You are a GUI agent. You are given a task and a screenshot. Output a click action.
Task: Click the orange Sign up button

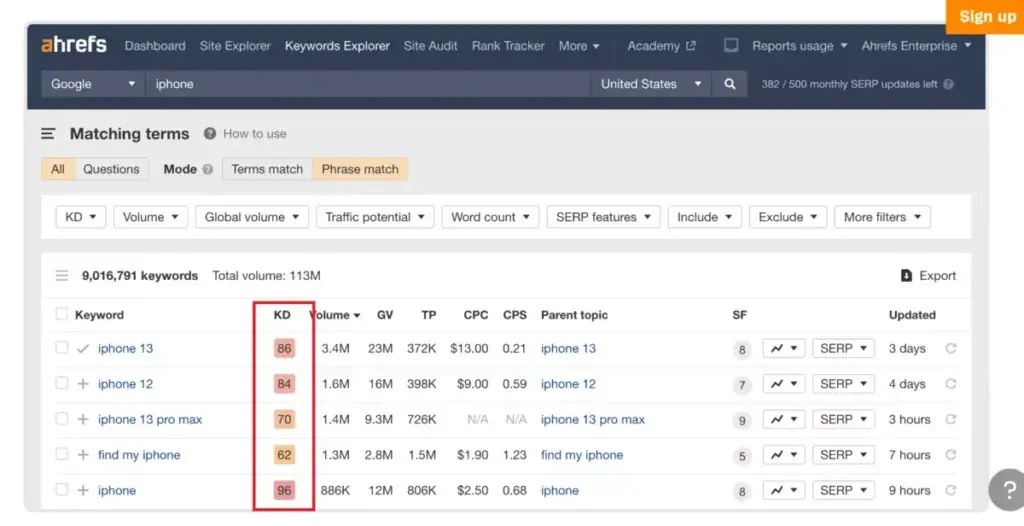pyautogui.click(x=986, y=16)
